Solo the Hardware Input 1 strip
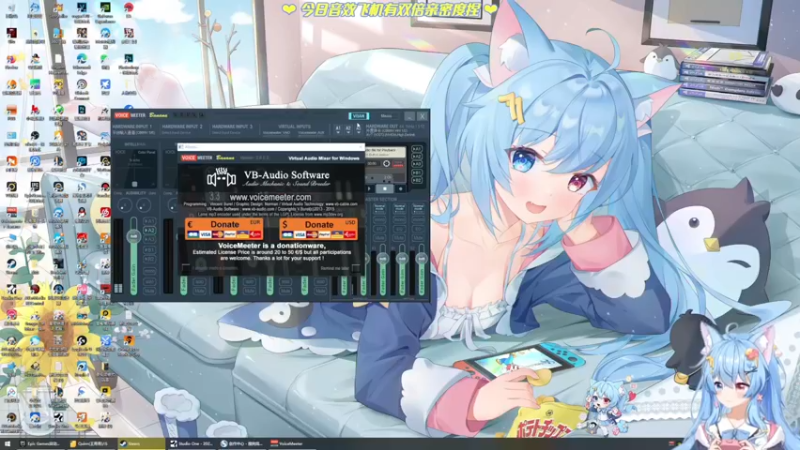 (149, 282)
